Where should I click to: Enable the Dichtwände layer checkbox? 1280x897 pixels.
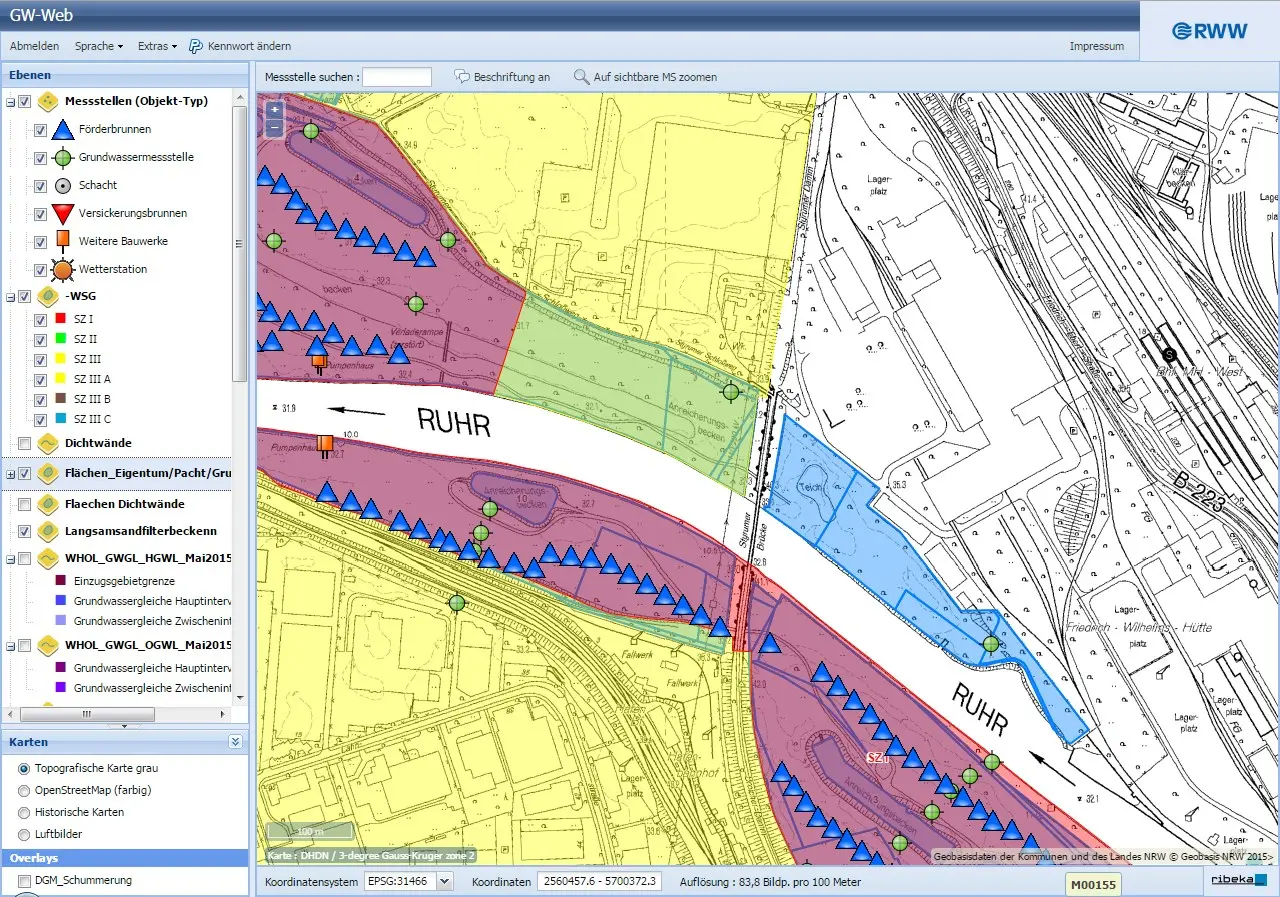click(x=24, y=443)
